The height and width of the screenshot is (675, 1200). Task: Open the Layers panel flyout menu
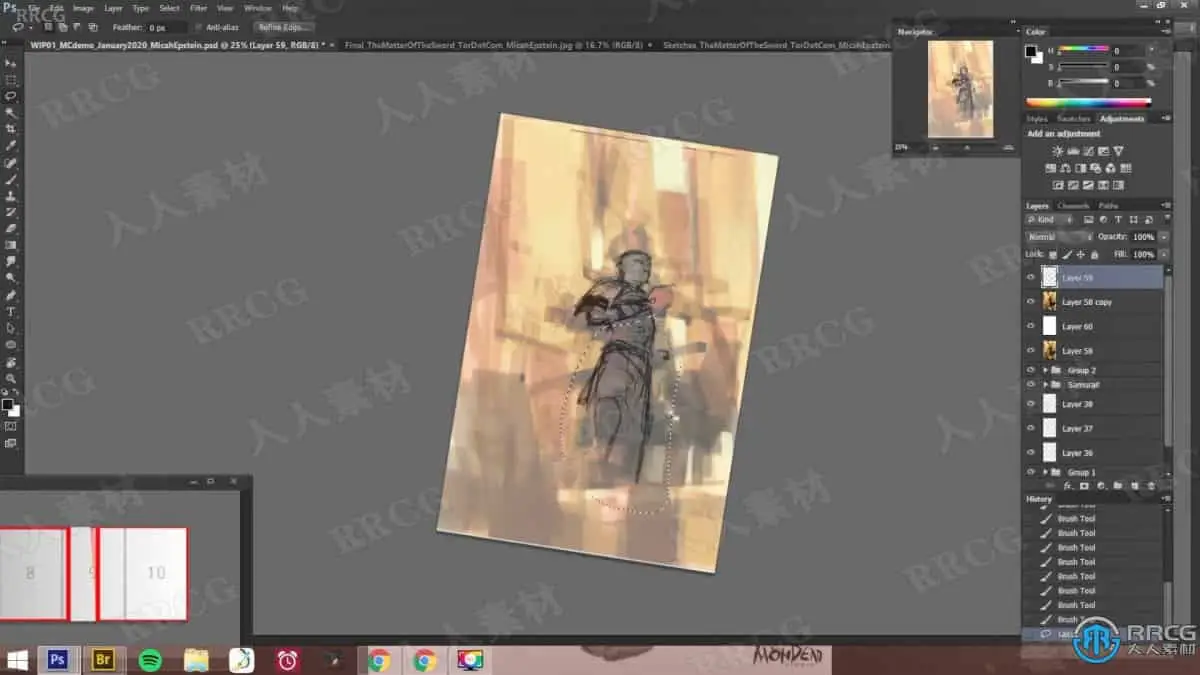1165,205
